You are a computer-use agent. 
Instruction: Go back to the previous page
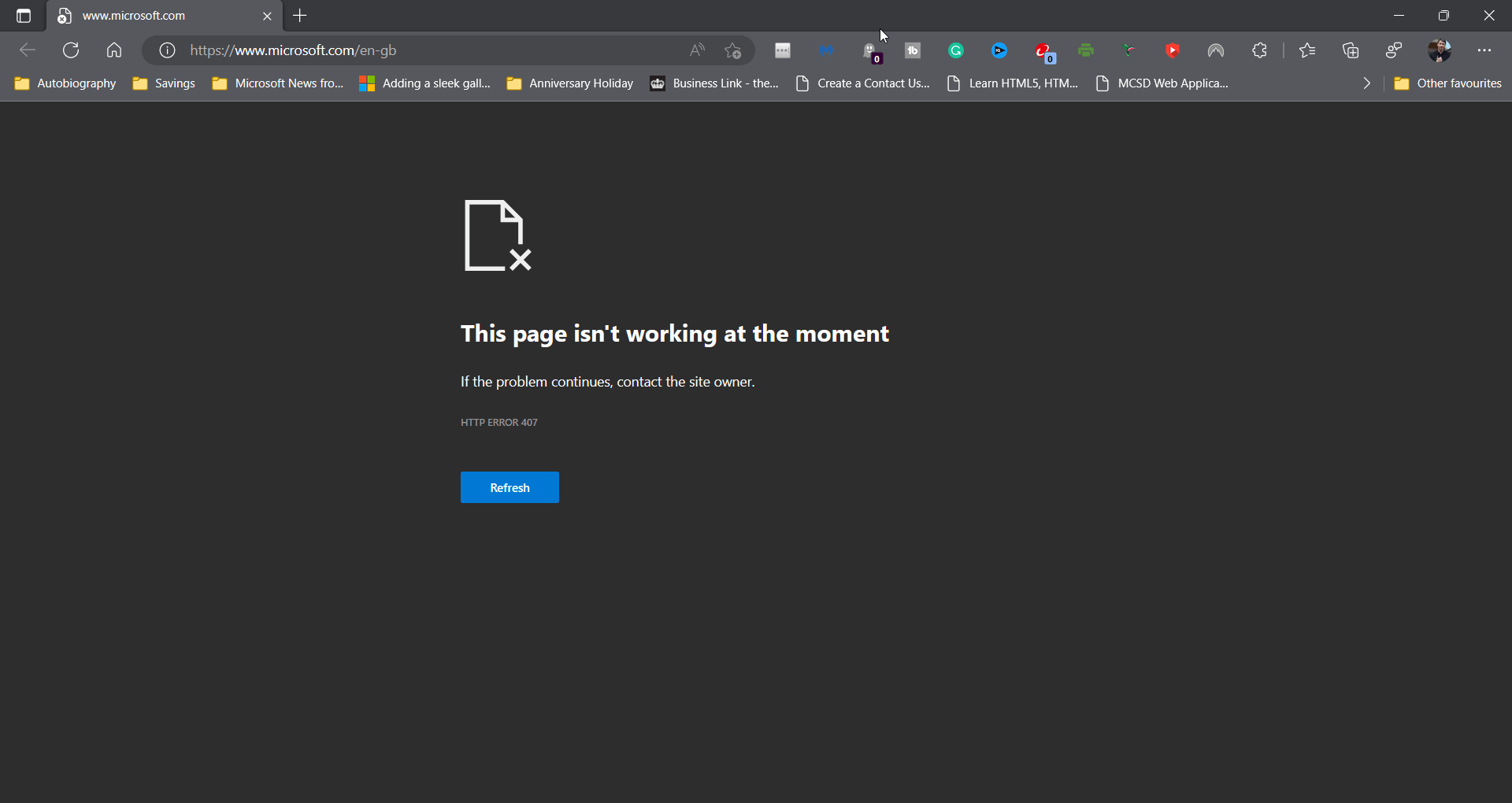click(28, 50)
